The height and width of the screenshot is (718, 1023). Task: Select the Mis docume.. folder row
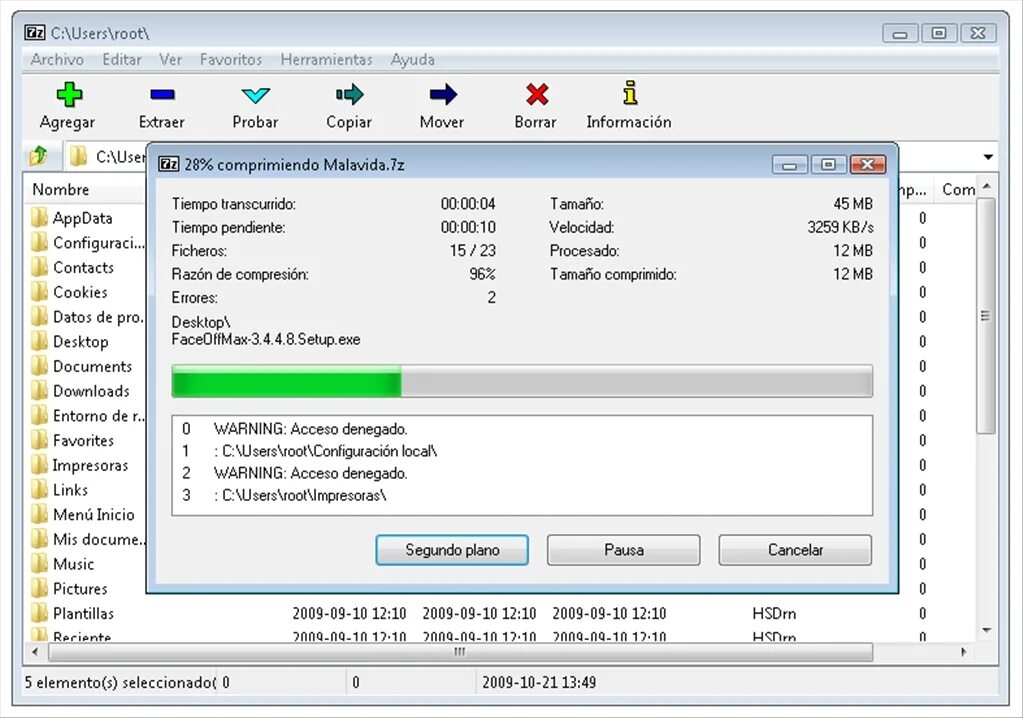pyautogui.click(x=87, y=539)
